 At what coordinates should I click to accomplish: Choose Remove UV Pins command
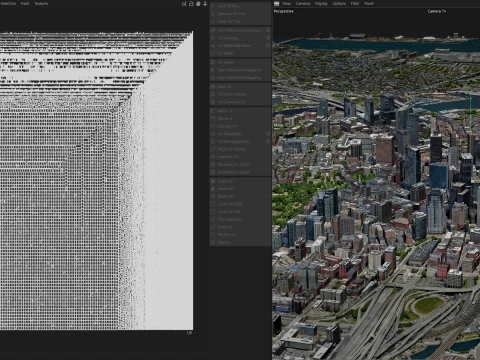click(x=240, y=14)
